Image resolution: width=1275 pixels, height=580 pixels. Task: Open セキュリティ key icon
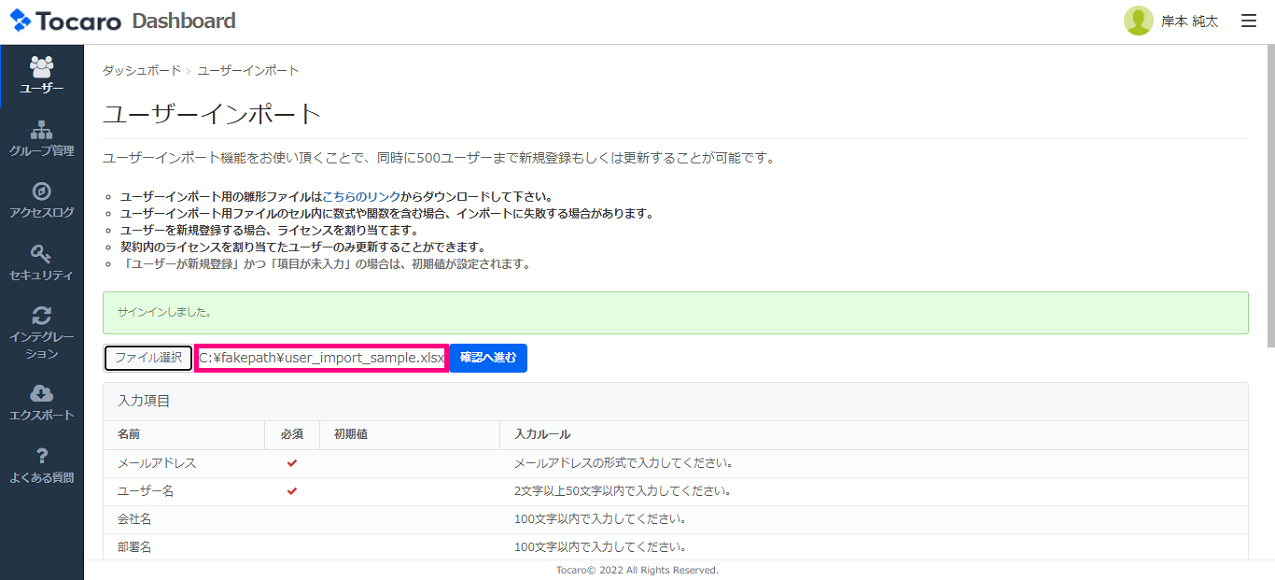click(42, 254)
